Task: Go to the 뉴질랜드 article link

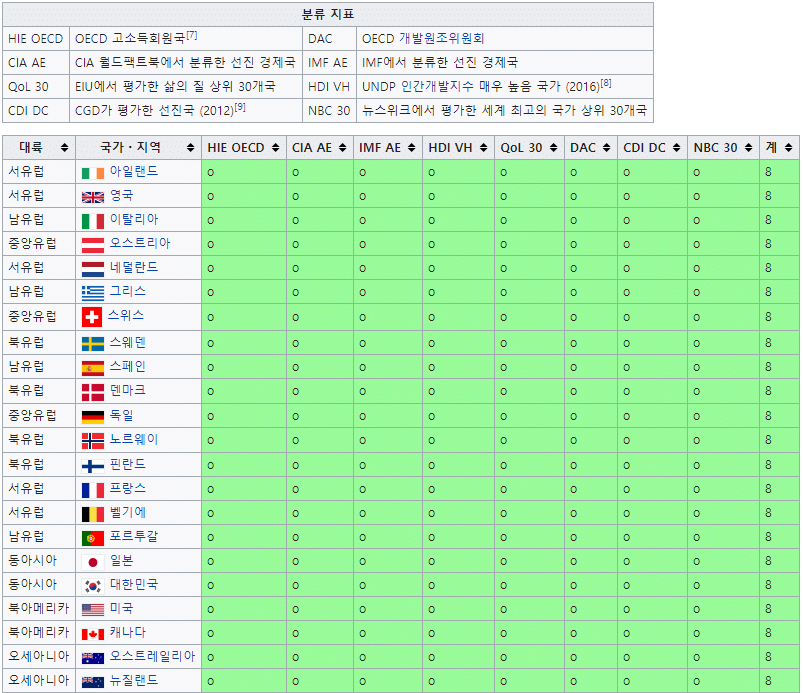Action: click(134, 680)
